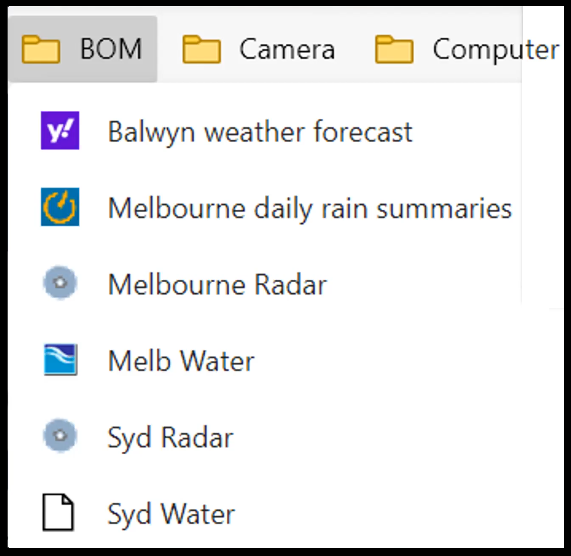The image size is (571, 556).
Task: Click the round grey icon beside Syd Radar
Action: (x=60, y=435)
